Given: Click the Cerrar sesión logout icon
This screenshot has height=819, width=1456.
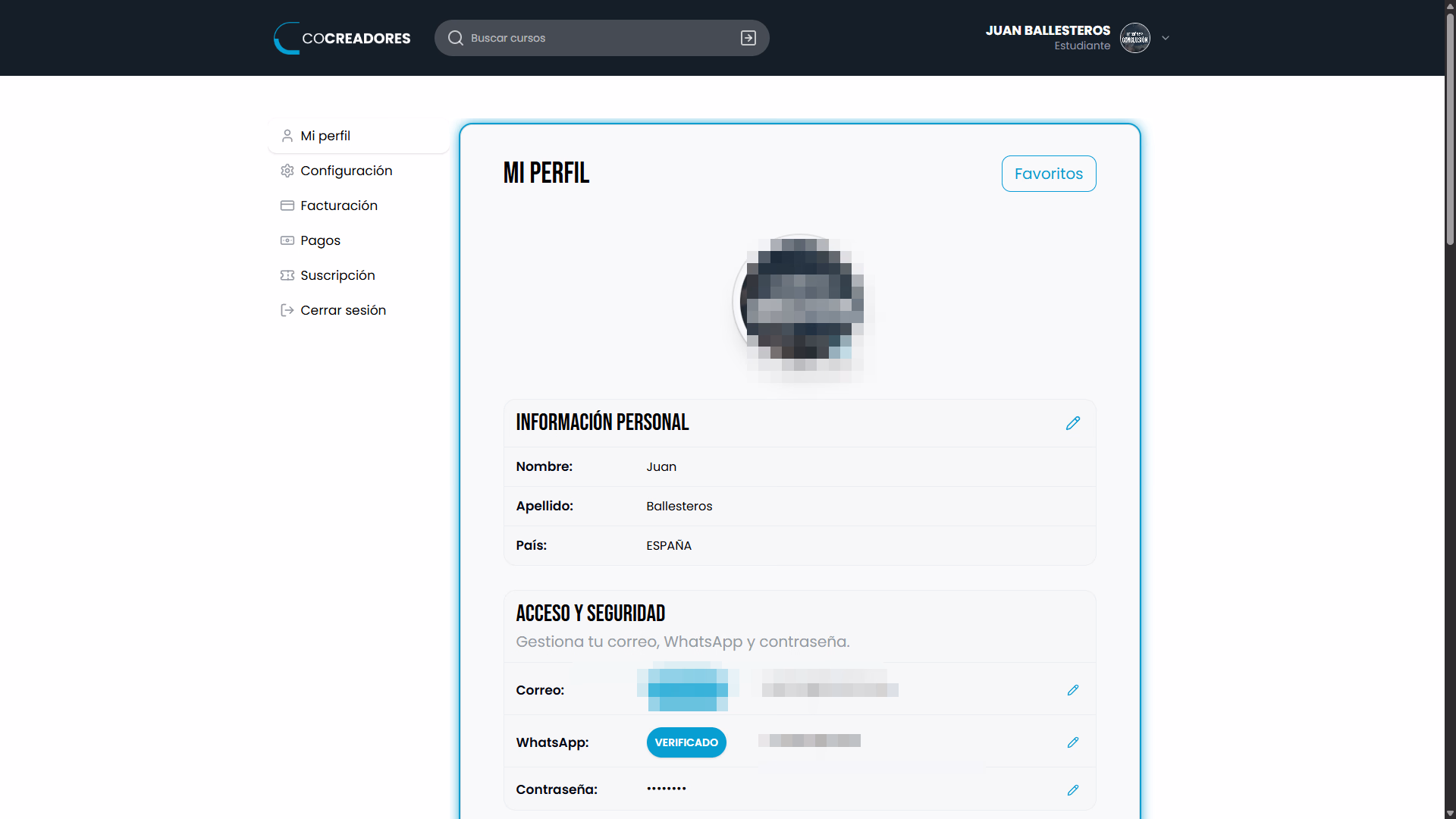Looking at the screenshot, I should point(287,310).
